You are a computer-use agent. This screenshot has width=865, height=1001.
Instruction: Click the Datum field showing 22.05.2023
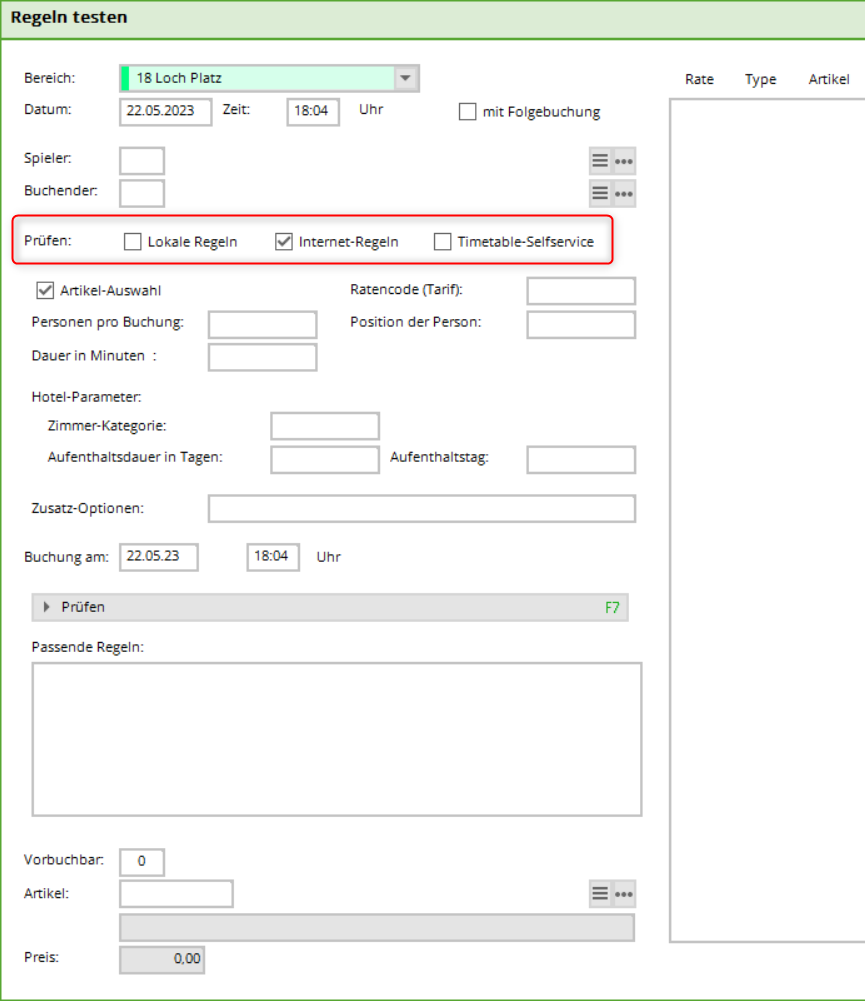pos(165,111)
